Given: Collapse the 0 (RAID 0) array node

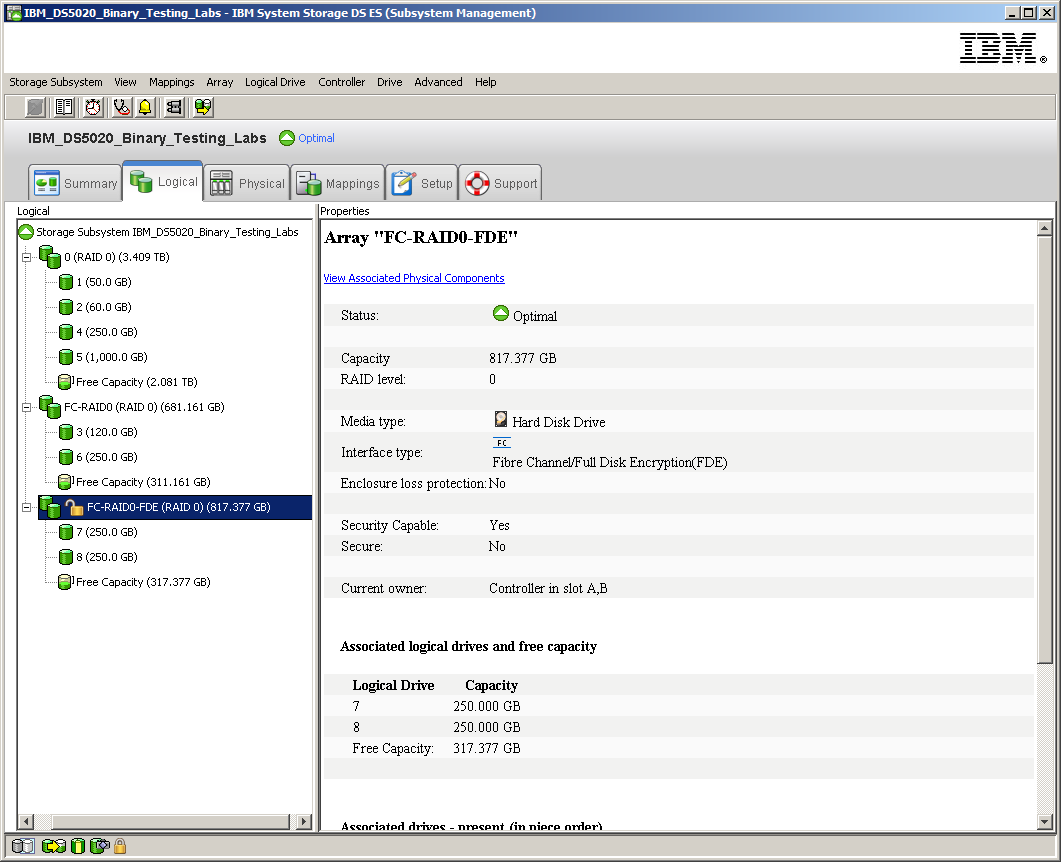Looking at the screenshot, I should click(x=26, y=257).
